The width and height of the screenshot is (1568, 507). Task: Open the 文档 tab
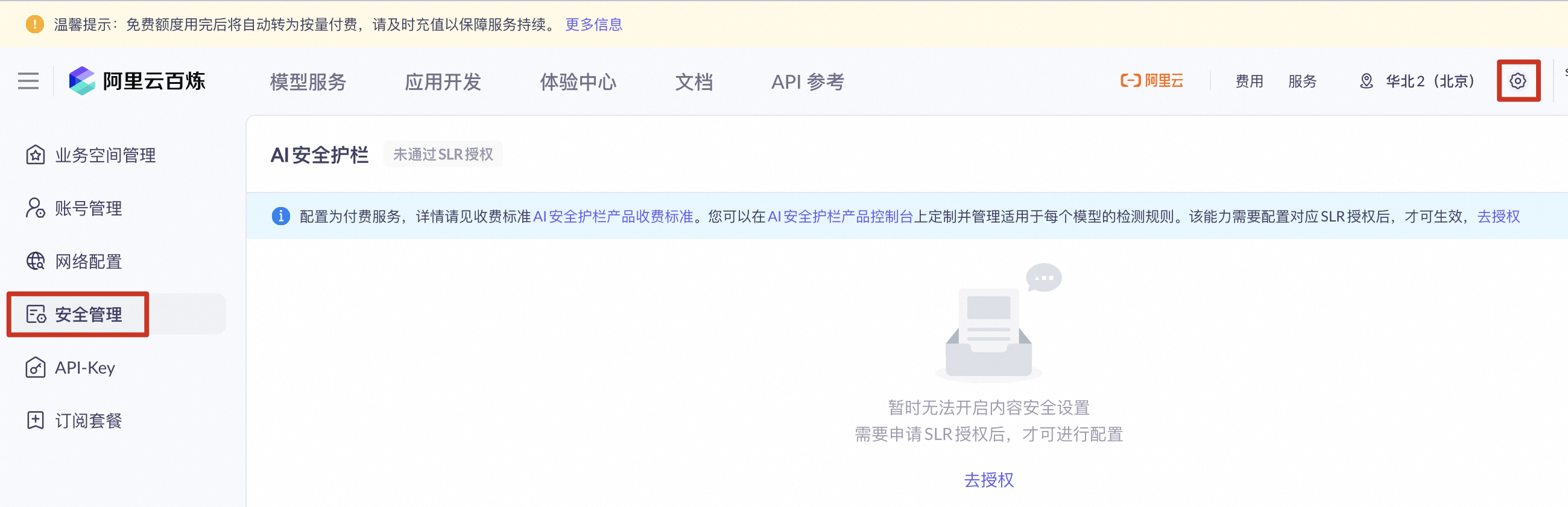[694, 81]
